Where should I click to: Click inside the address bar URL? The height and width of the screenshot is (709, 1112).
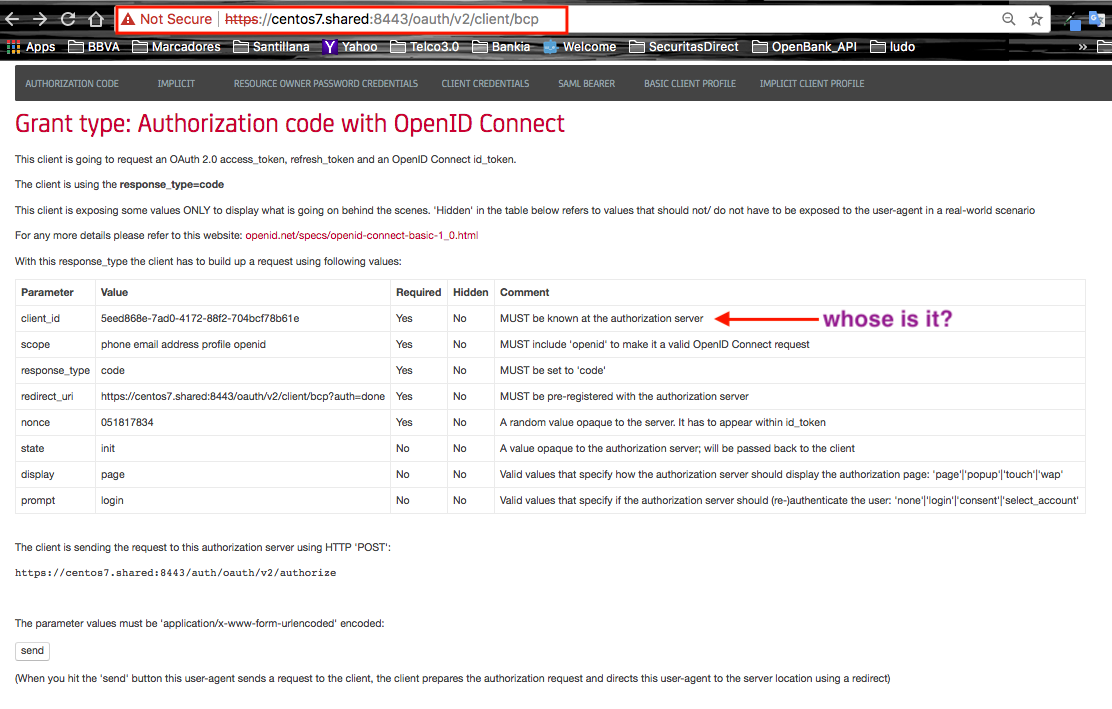(350, 18)
